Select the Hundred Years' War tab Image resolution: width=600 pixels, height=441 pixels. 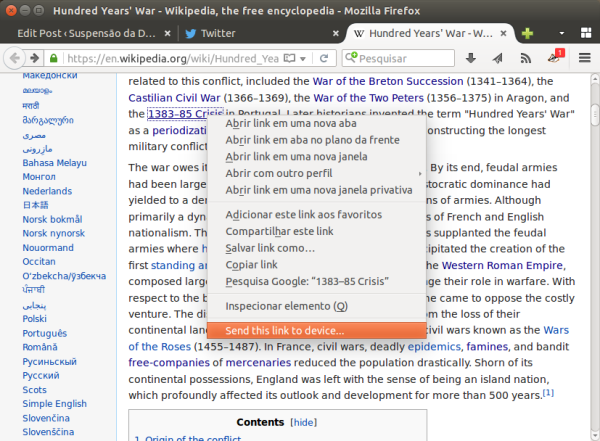point(431,33)
